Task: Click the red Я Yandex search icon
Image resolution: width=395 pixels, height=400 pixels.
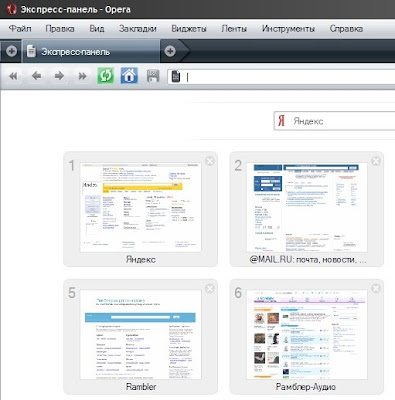Action: click(x=281, y=121)
